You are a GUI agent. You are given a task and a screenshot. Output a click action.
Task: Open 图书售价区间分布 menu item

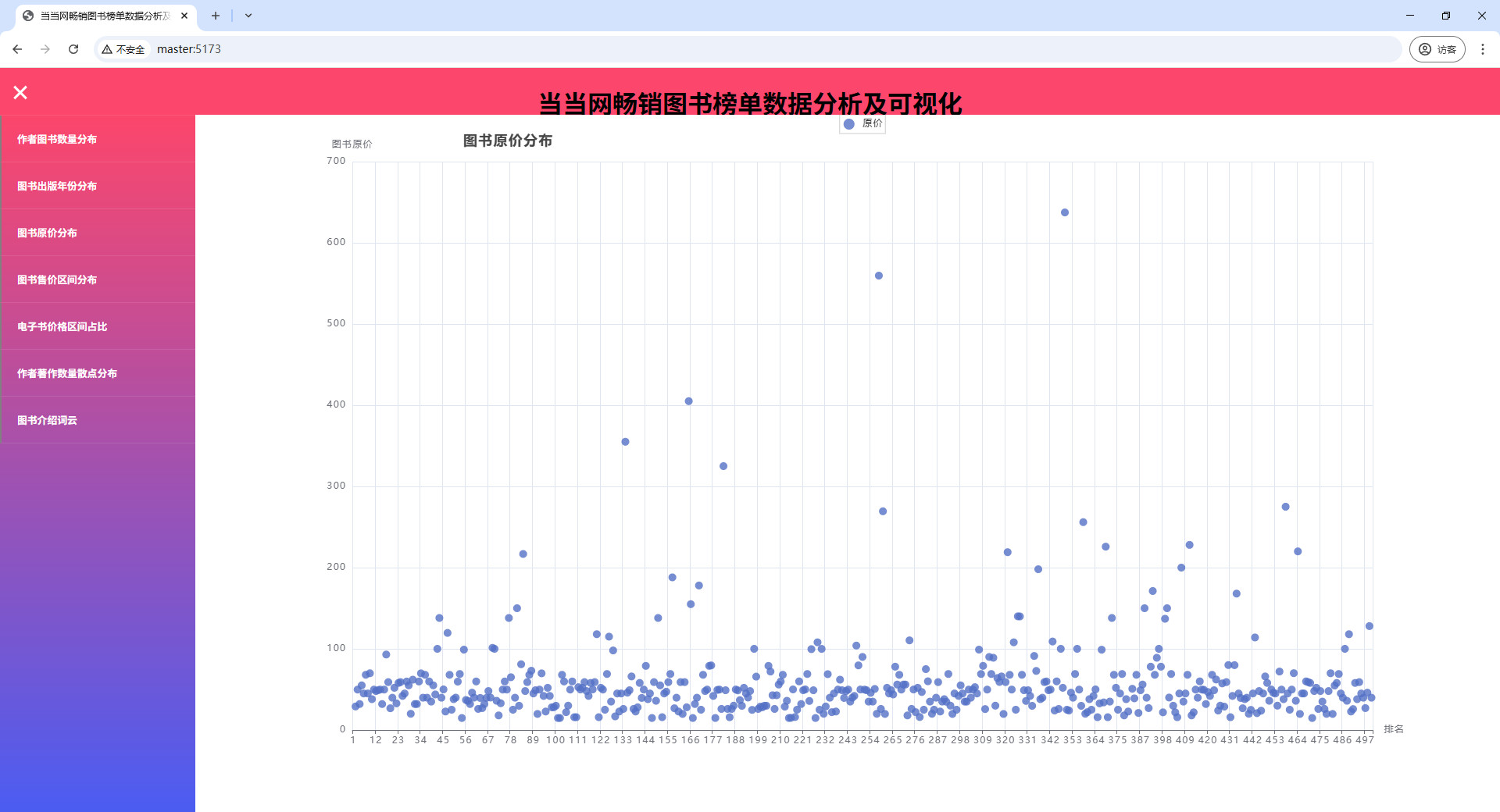point(98,280)
